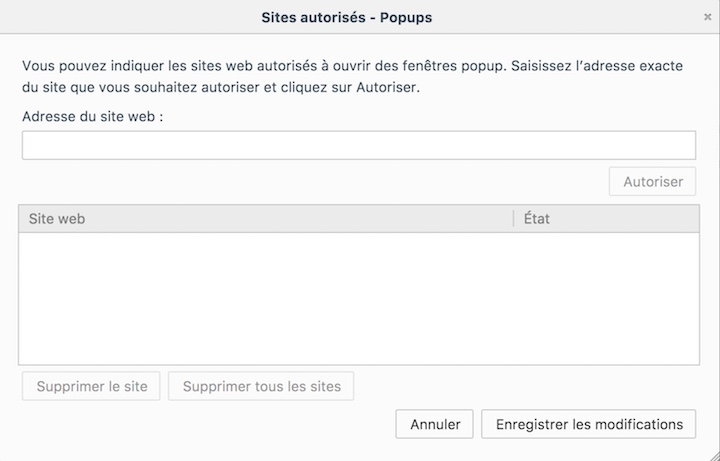This screenshot has height=461, width=720.
Task: Click the instruction line mentioning cliquez sur Autoriser
Action: coord(221,87)
